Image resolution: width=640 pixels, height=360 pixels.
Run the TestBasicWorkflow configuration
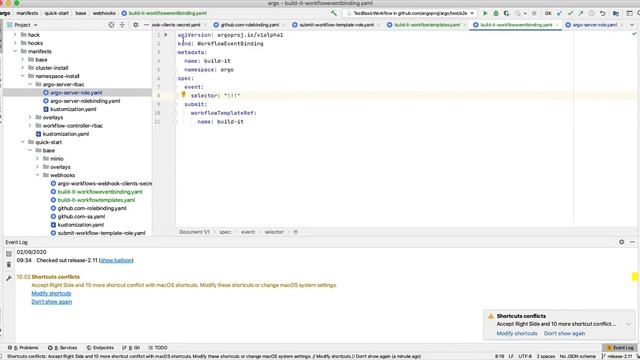(485, 13)
